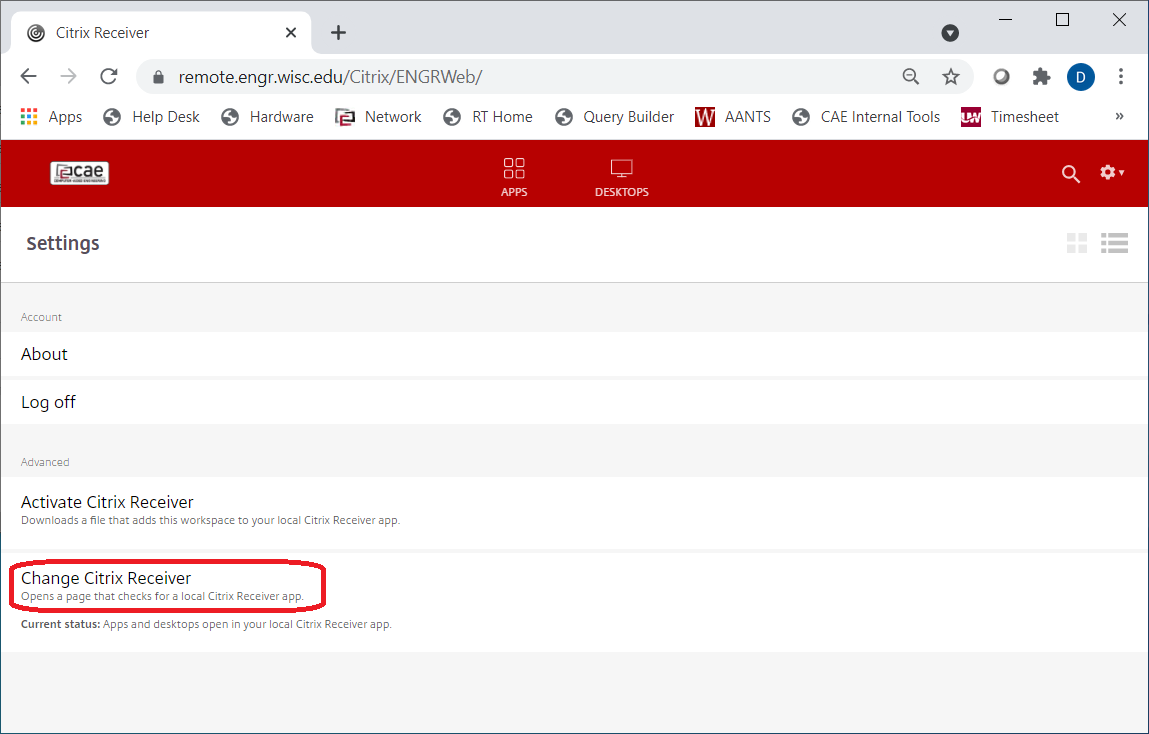Select the Log off option
Screen dimensions: 1149x734
click(x=574, y=402)
